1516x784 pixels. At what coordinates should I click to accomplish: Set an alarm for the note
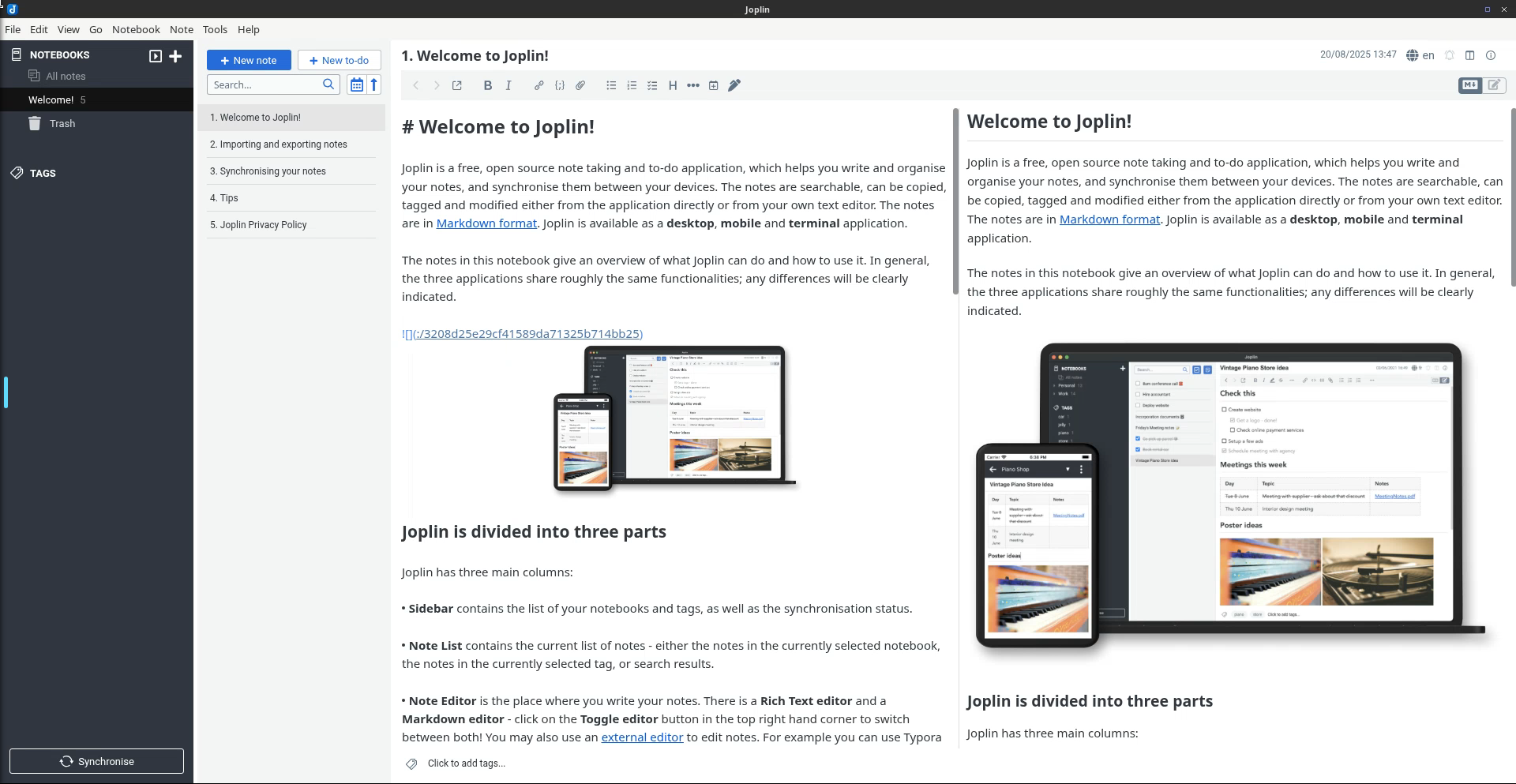pyautogui.click(x=1450, y=55)
